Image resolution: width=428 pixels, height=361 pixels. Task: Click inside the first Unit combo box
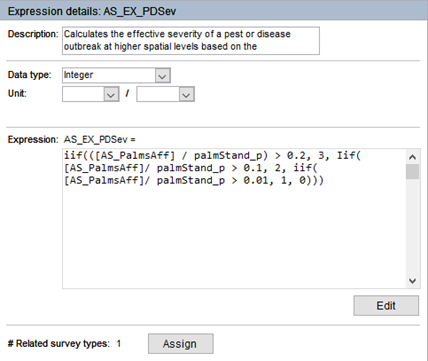tap(91, 94)
